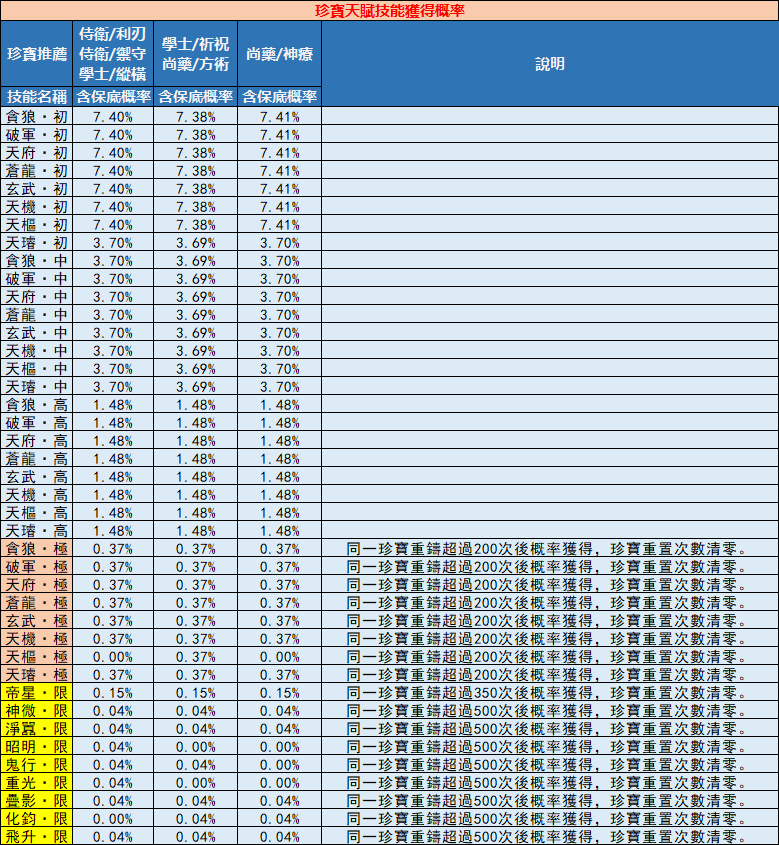This screenshot has height=845, width=779.
Task: Click the 技能名稱 header cell
Action: [x=36, y=97]
